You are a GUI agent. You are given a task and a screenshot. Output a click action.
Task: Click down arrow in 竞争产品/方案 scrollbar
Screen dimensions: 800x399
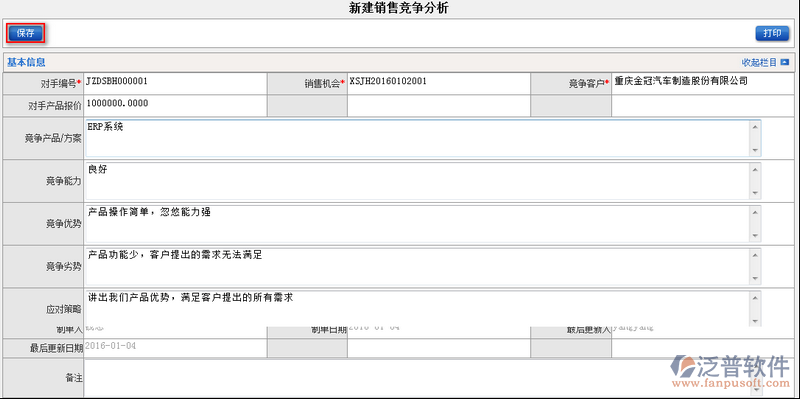755,150
